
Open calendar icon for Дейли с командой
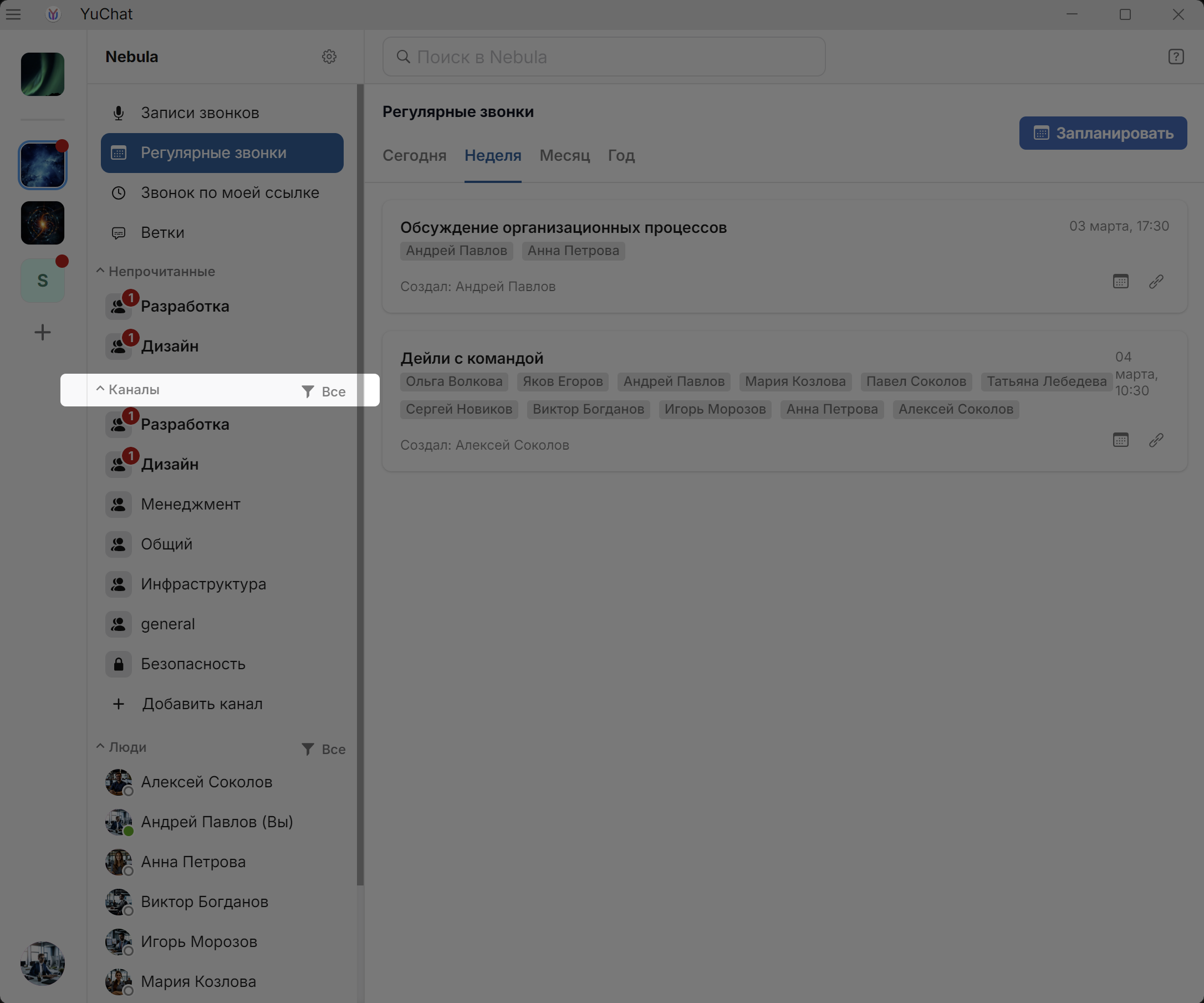1121,440
